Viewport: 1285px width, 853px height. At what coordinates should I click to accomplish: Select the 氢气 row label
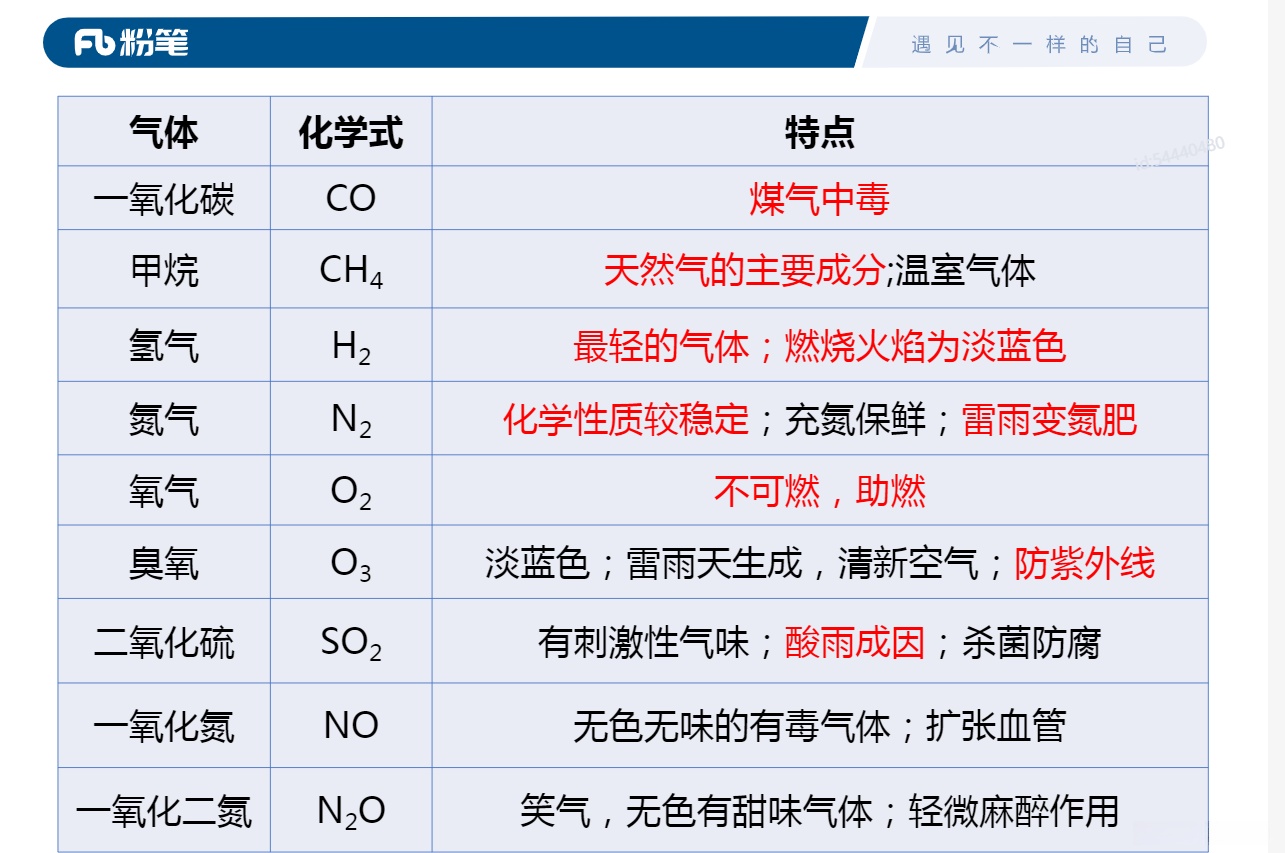163,344
